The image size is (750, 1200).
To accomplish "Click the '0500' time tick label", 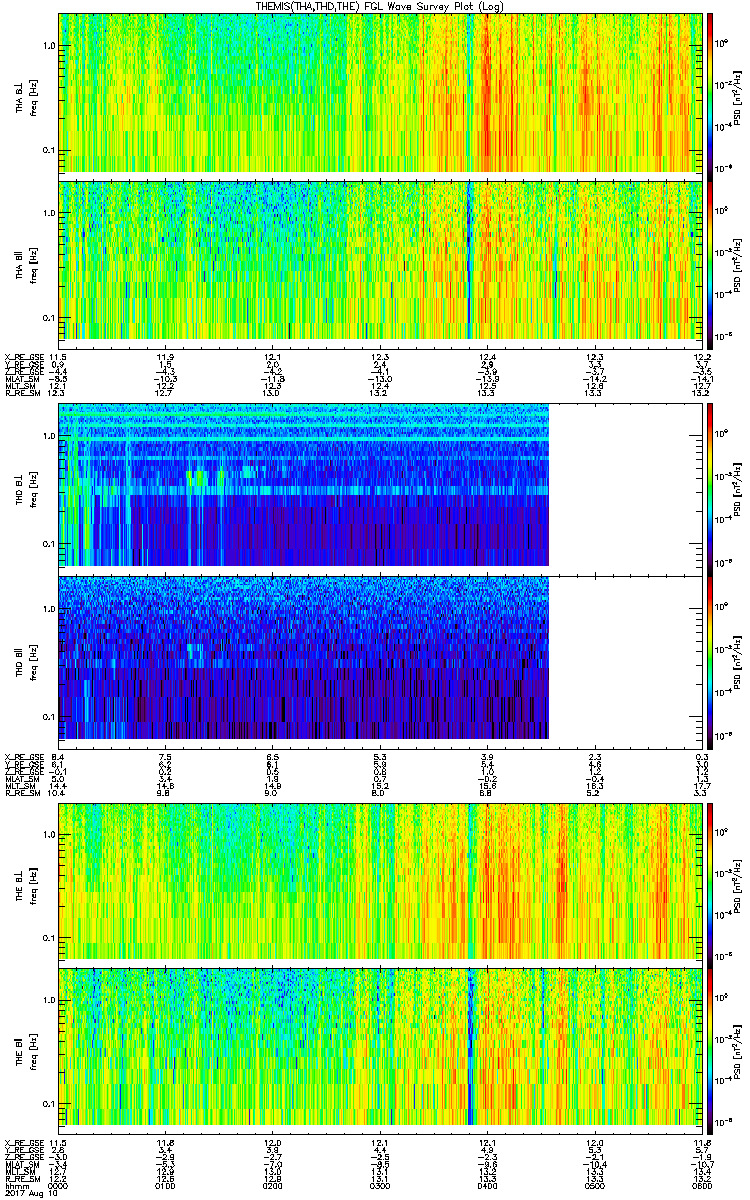I will [595, 1185].
